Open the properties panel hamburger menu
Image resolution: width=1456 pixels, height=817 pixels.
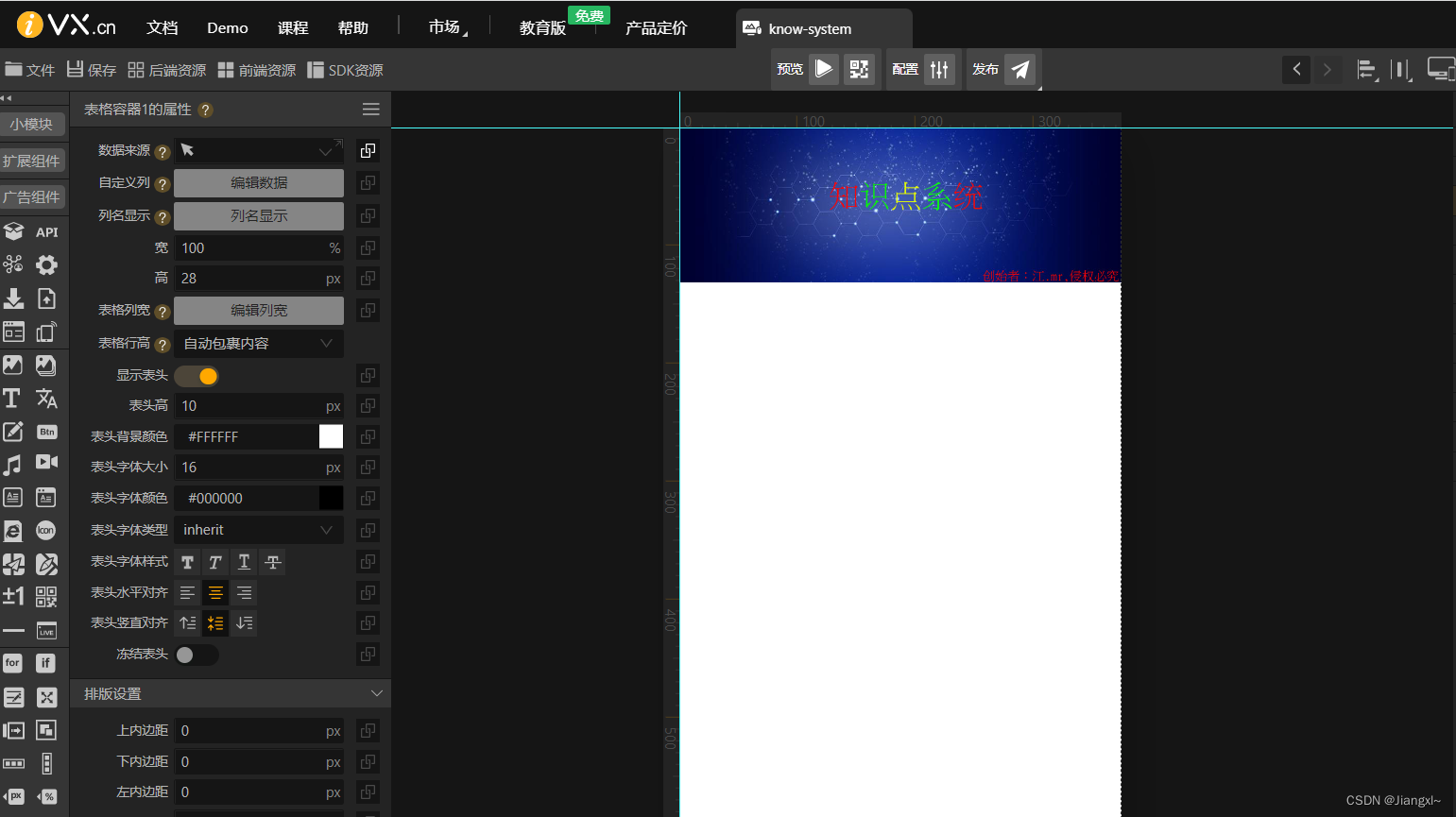(371, 110)
